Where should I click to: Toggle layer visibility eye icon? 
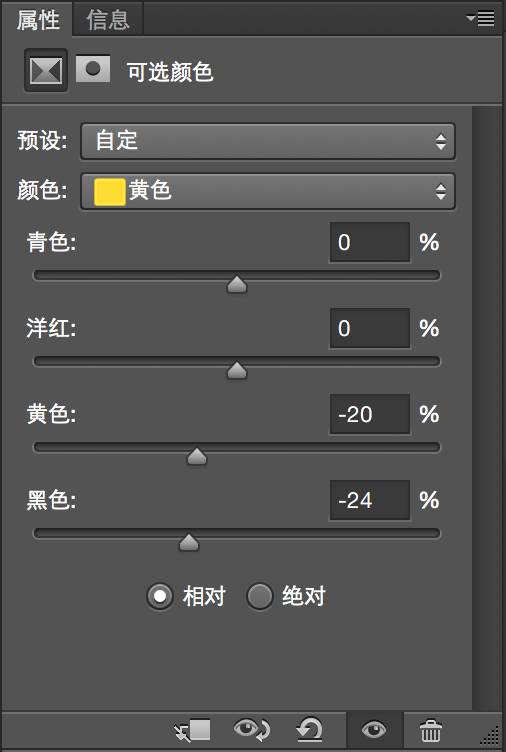click(x=374, y=730)
